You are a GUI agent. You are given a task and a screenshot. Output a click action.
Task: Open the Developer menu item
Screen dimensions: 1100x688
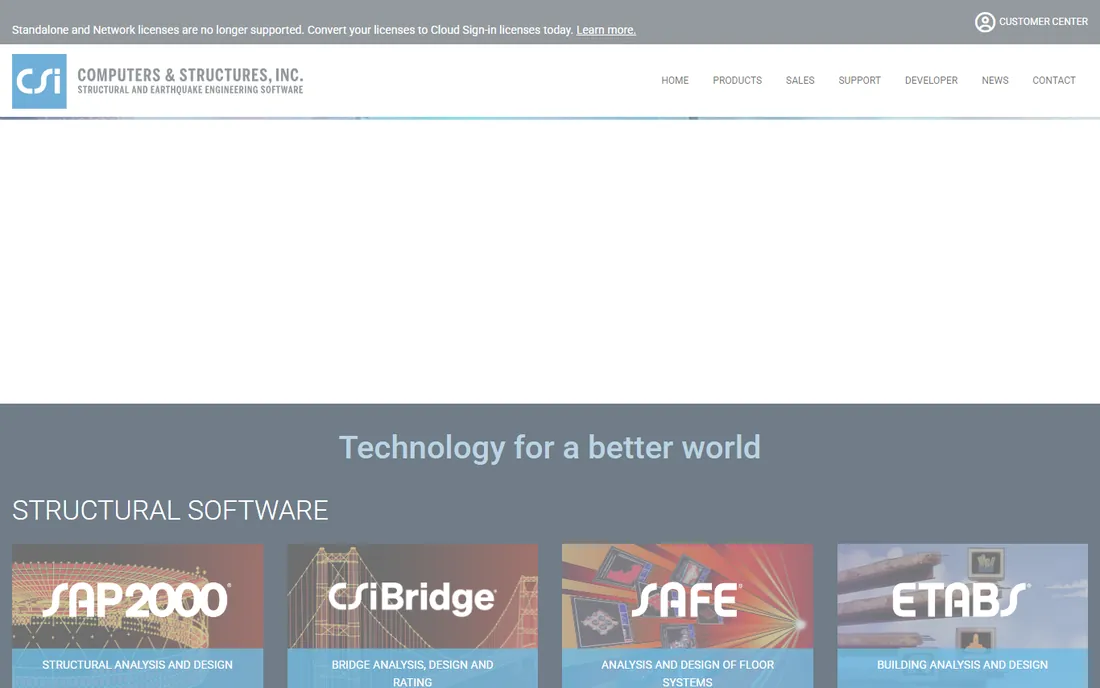coord(931,81)
